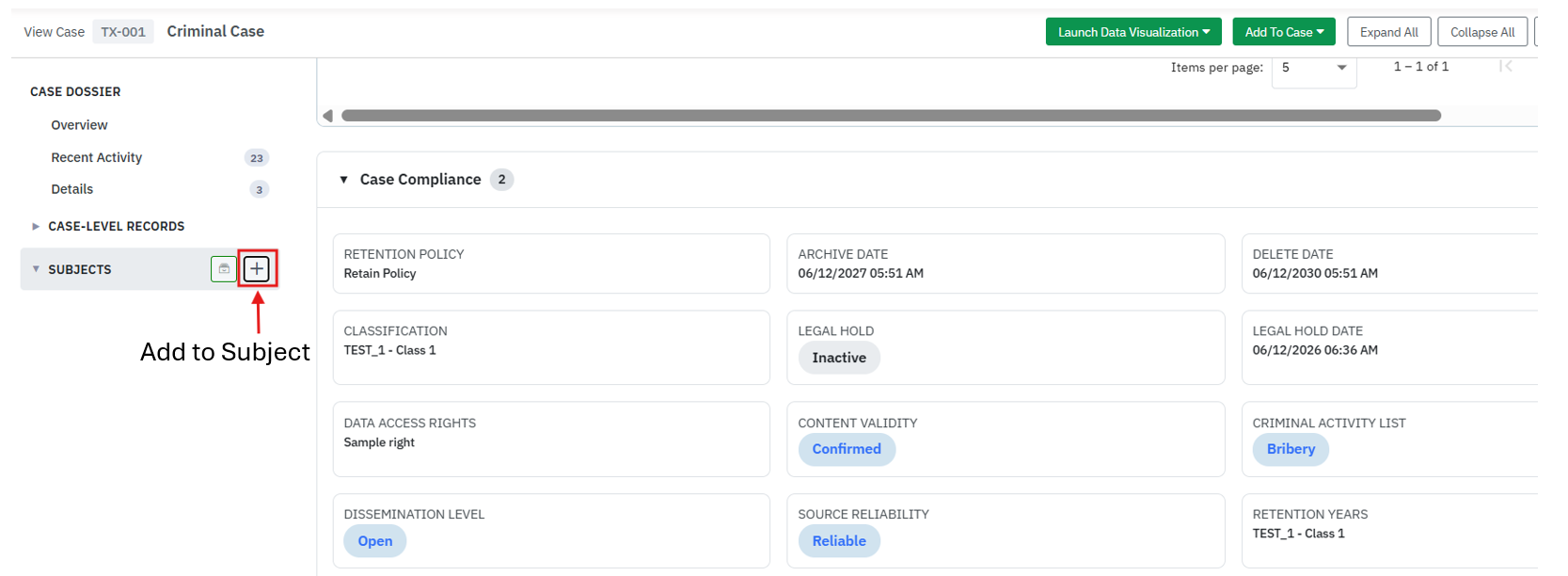The height and width of the screenshot is (576, 1568).
Task: Go to Overview in Case Dossier
Action: point(79,125)
